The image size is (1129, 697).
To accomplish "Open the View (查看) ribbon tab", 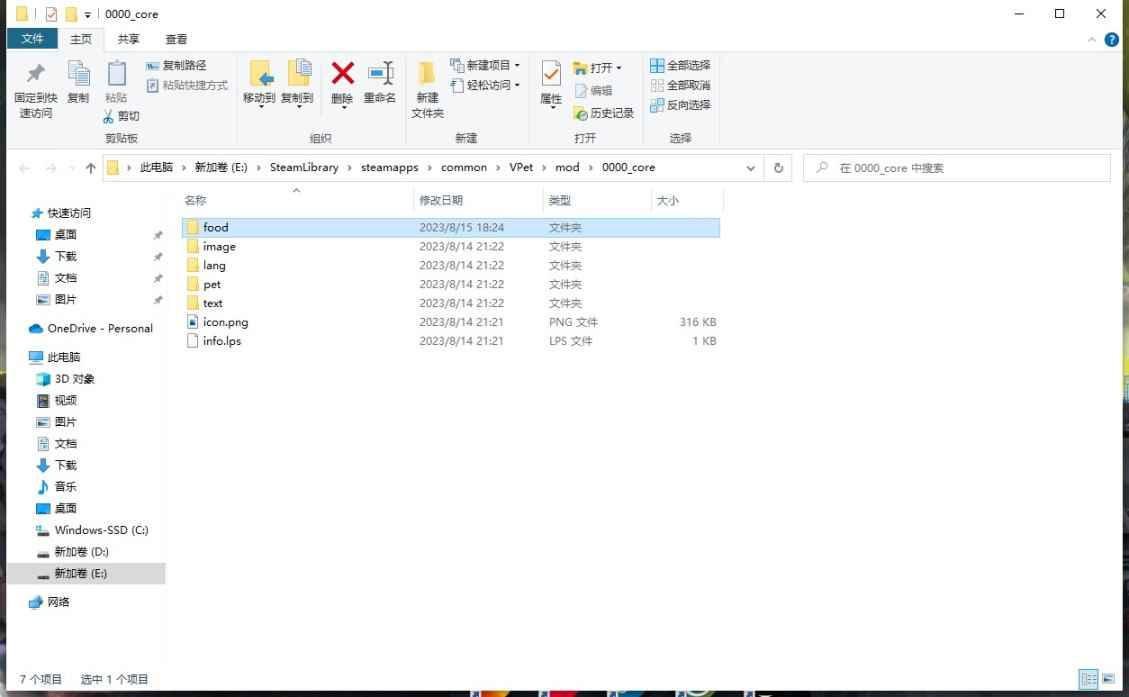I will [176, 39].
